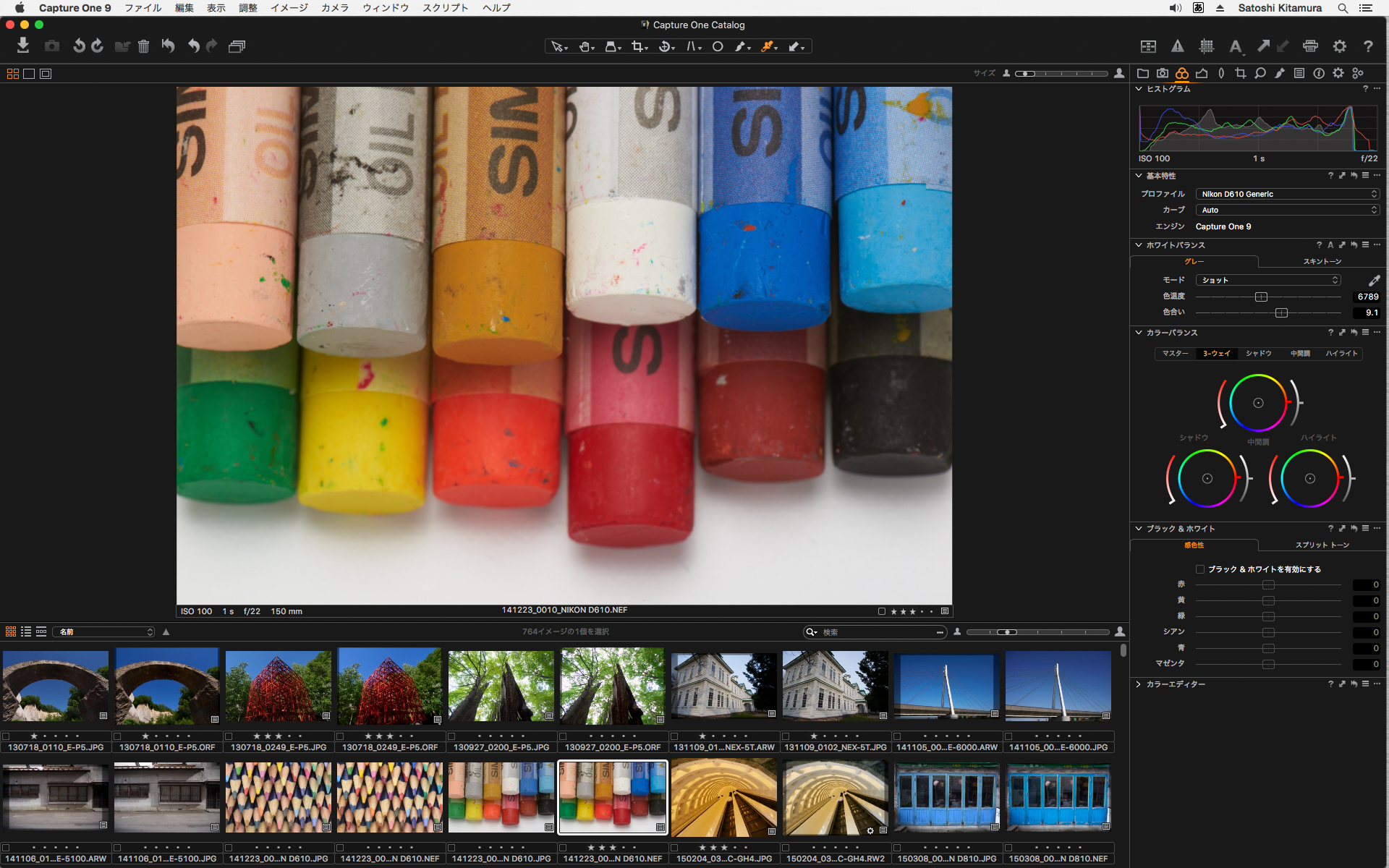Open the Color tool tab icon
This screenshot has height=868, width=1389.
(x=1181, y=73)
